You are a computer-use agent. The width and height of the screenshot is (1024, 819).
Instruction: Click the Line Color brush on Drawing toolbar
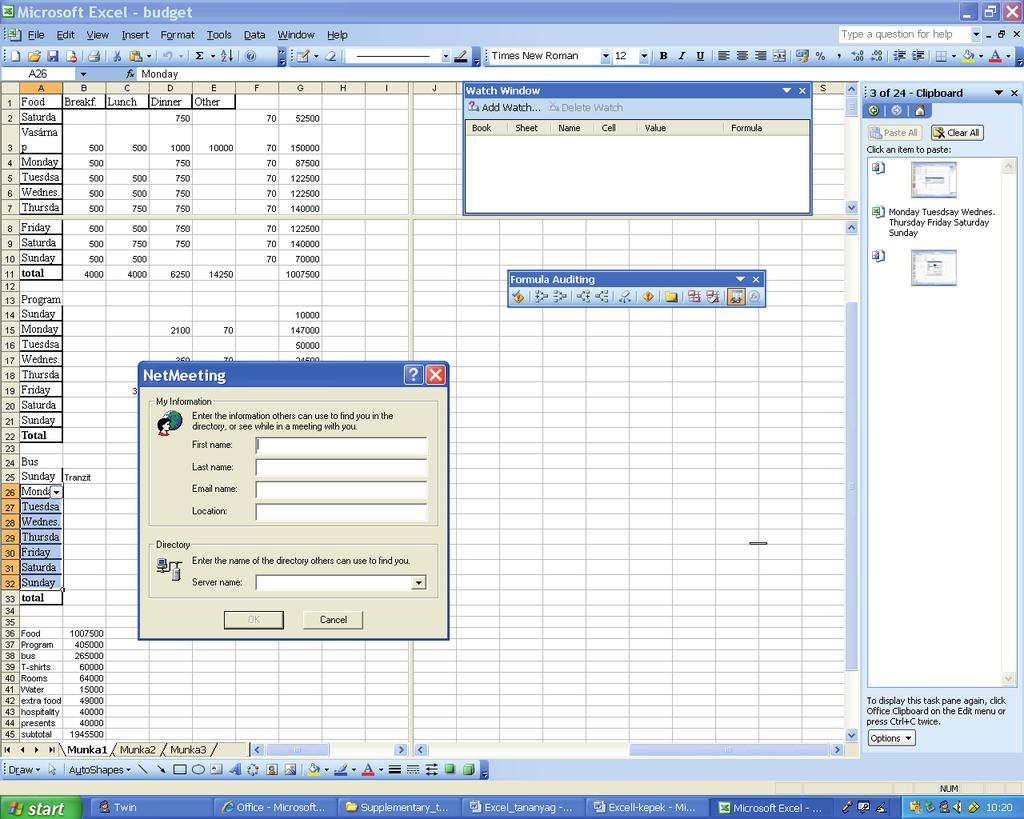[340, 770]
